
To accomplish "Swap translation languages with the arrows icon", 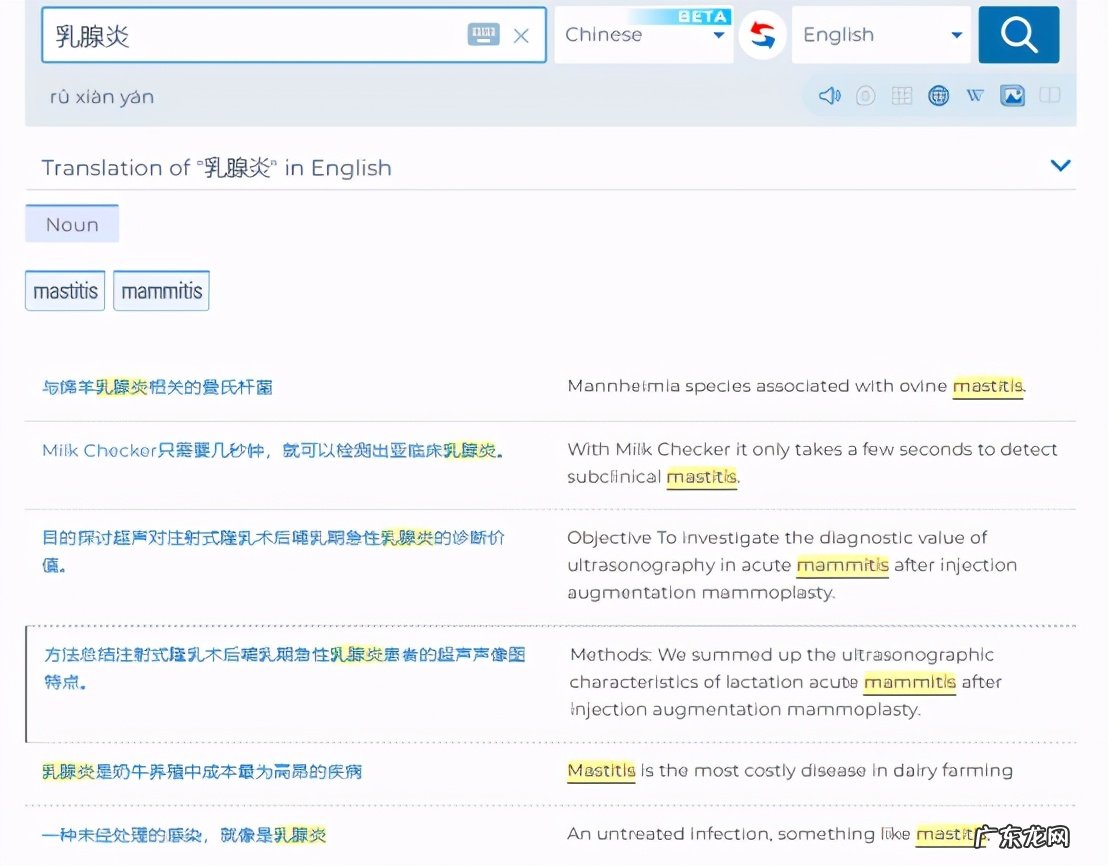I will point(762,34).
